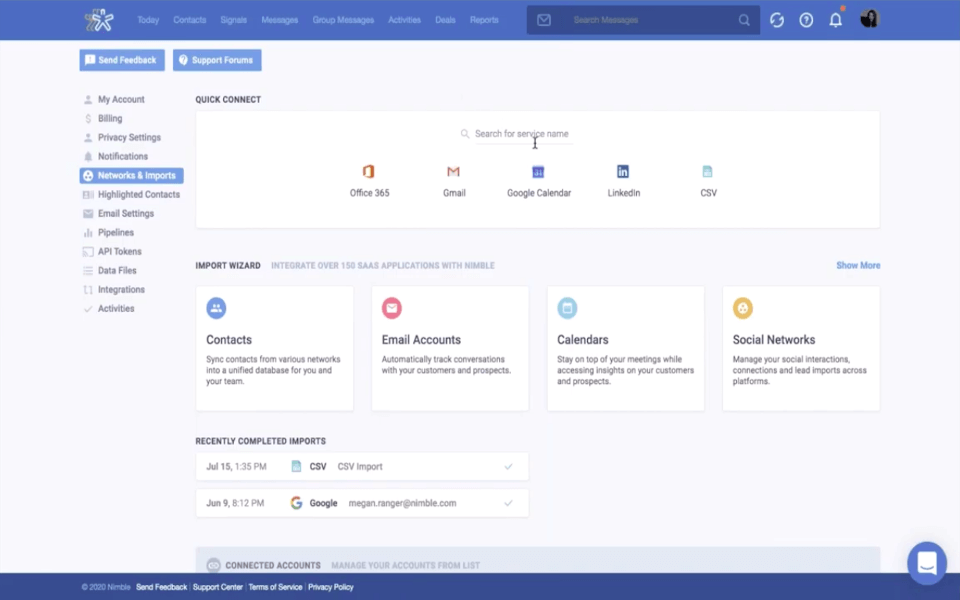
Task: Open the notifications bell
Action: pos(836,20)
